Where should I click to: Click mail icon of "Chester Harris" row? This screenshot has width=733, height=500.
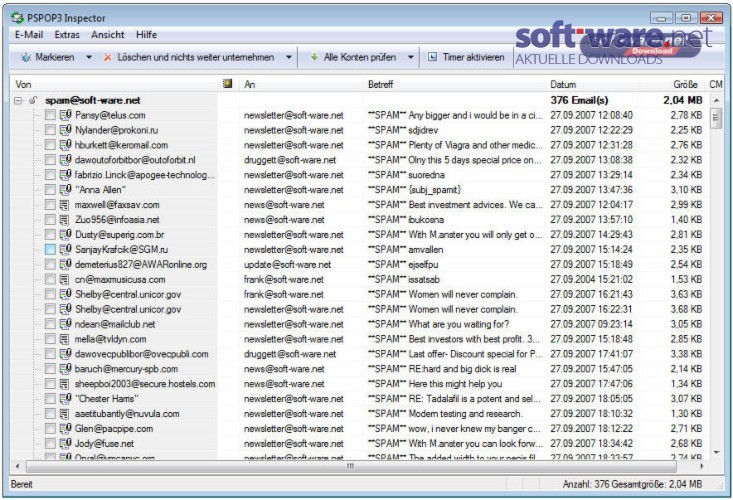point(65,399)
